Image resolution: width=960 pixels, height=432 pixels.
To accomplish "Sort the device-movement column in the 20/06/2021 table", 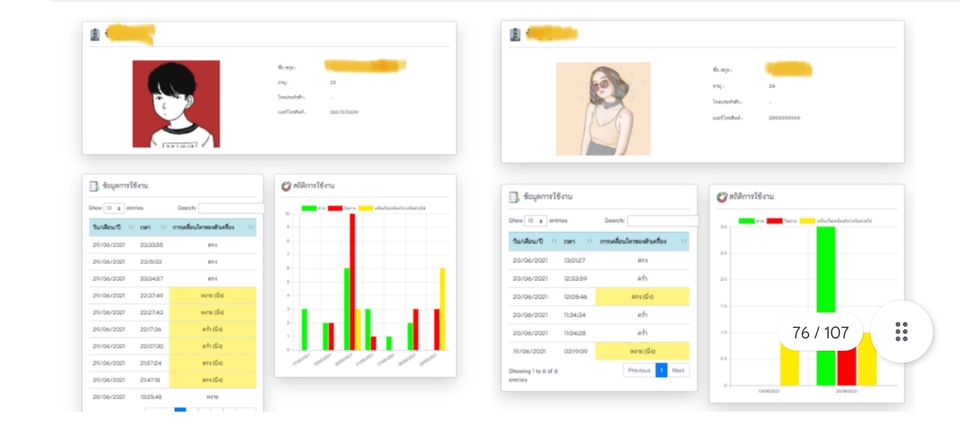I will click(642, 242).
